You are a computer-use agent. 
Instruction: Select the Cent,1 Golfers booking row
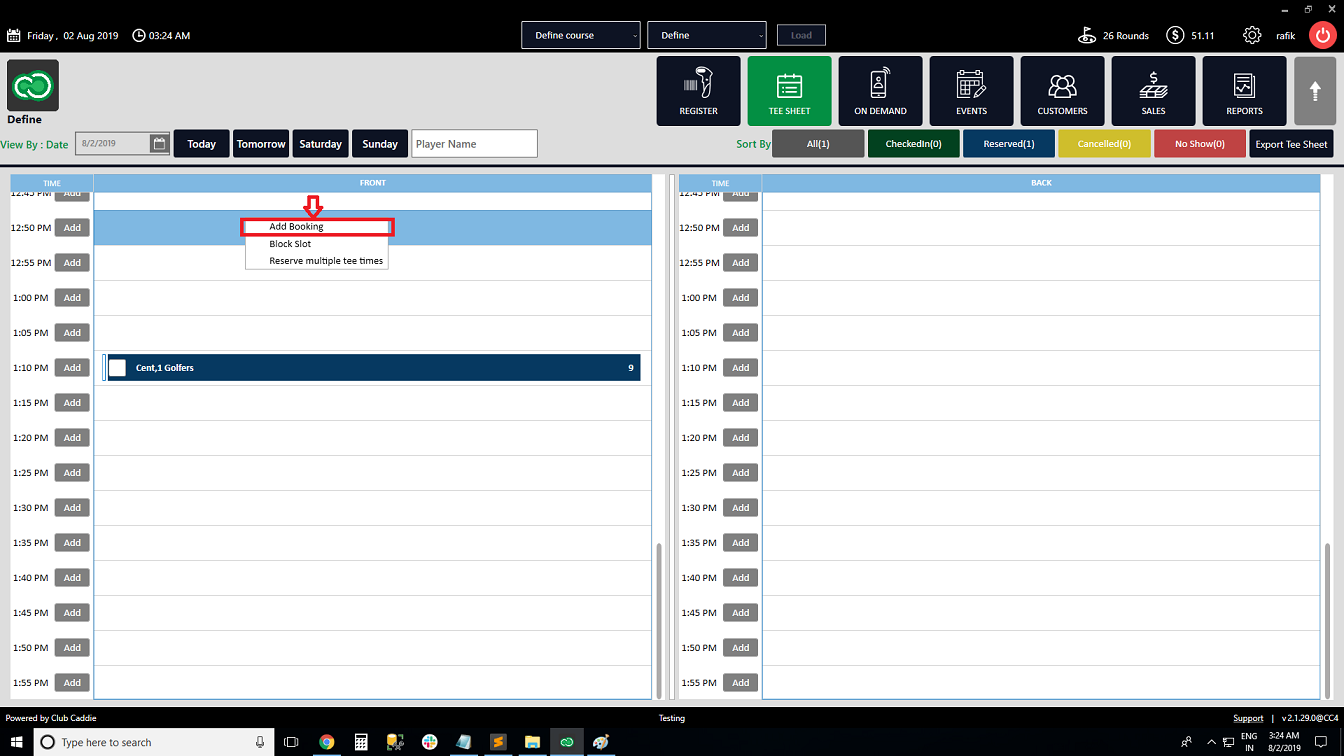[x=372, y=368]
